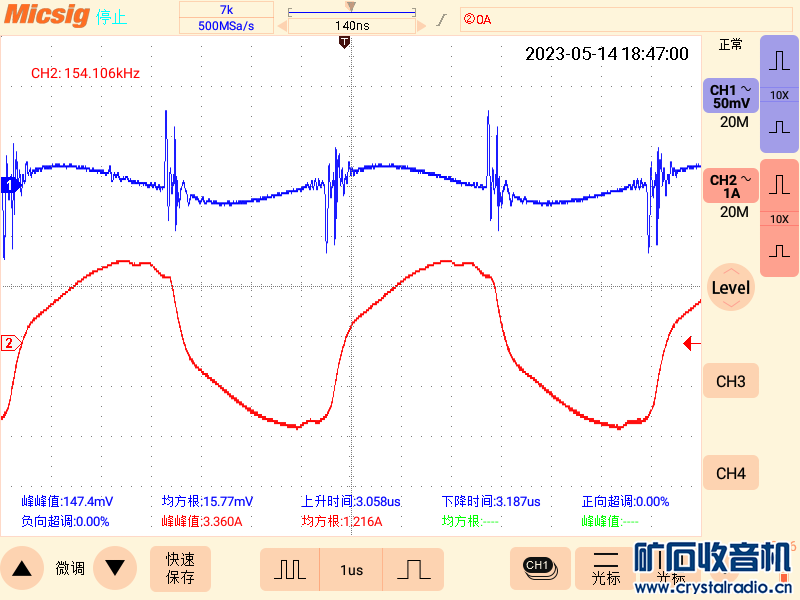
Task: Select the CH2 154.106kHz frequency readout
Action: pyautogui.click(x=85, y=73)
